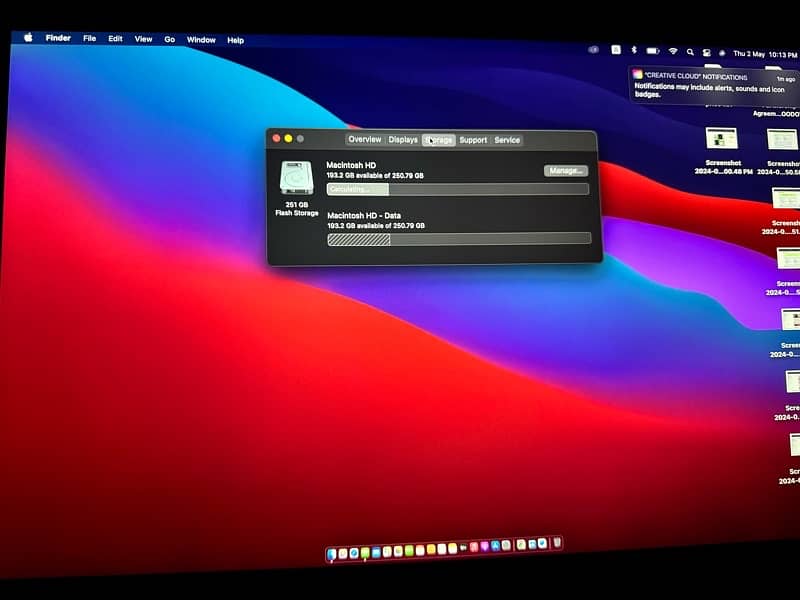Image resolution: width=800 pixels, height=600 pixels.
Task: Open Control Center from the menu bar
Action: click(x=706, y=52)
